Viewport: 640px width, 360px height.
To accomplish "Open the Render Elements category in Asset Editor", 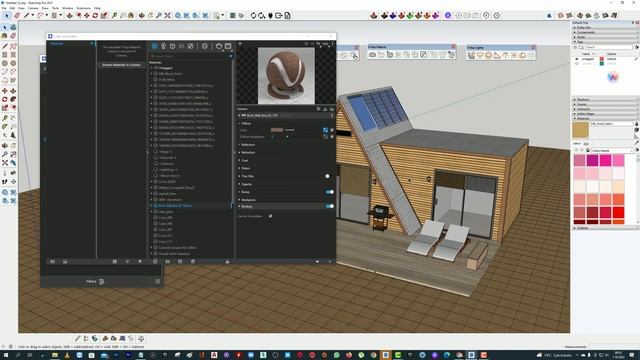I will pos(181,46).
